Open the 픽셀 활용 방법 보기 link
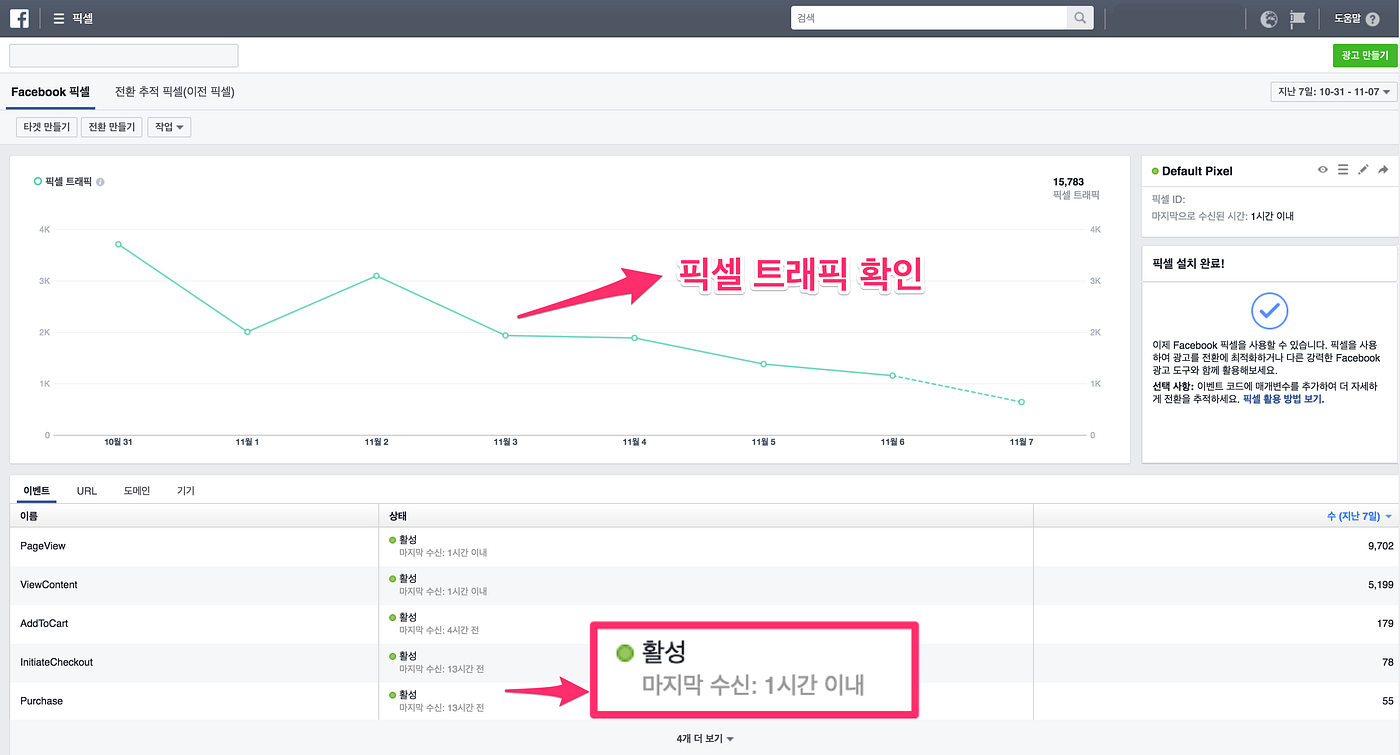Image resolution: width=1400 pixels, height=755 pixels. click(1283, 398)
